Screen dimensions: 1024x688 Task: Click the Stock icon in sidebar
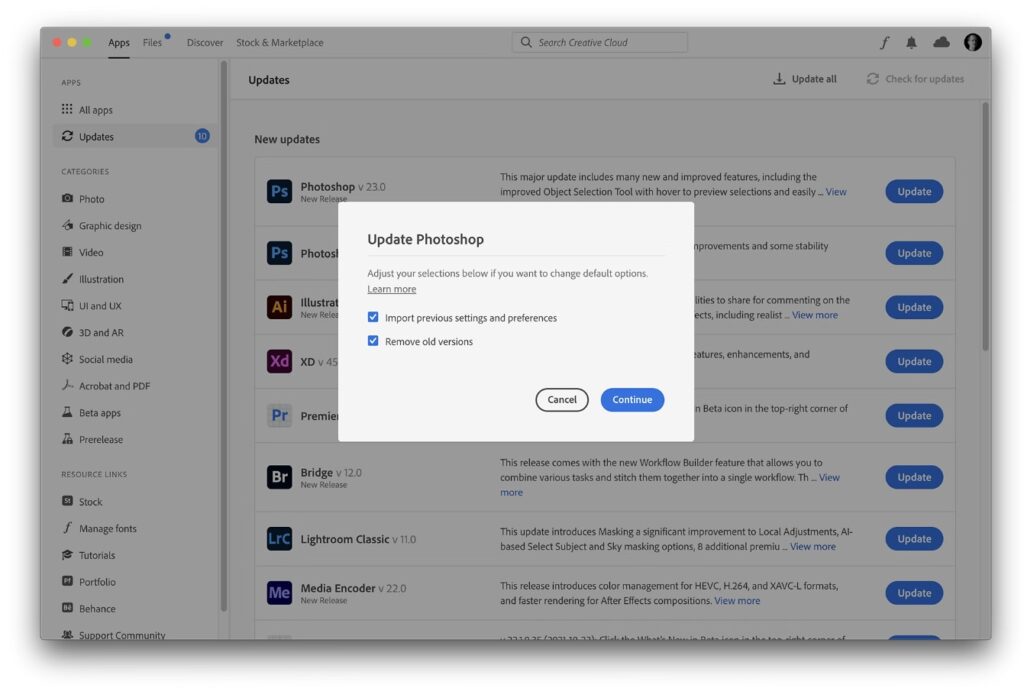tap(68, 502)
